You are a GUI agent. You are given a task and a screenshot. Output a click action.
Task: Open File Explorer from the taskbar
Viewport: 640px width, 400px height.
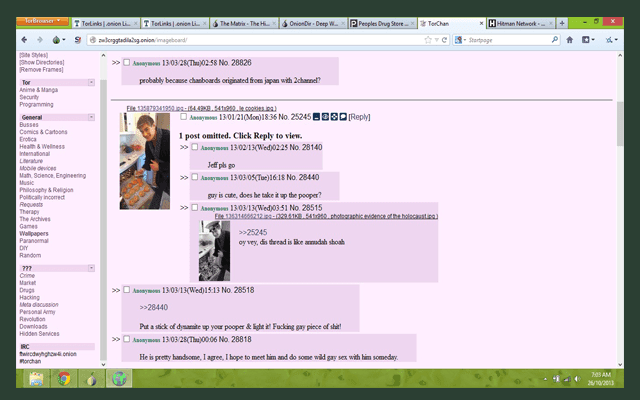coord(35,379)
